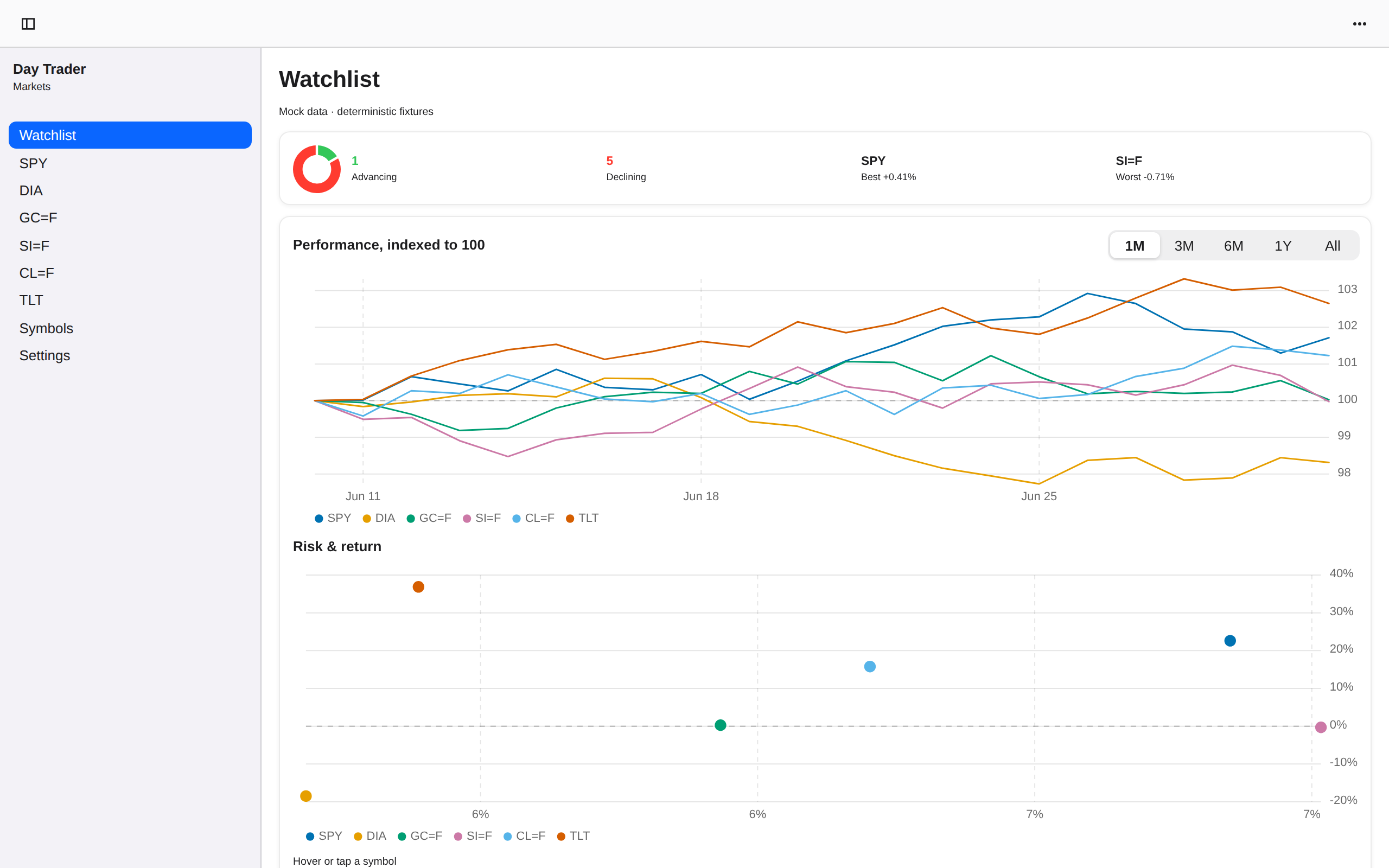Toggle TLT in performance chart legend
The height and width of the screenshot is (868, 1389).
(582, 518)
